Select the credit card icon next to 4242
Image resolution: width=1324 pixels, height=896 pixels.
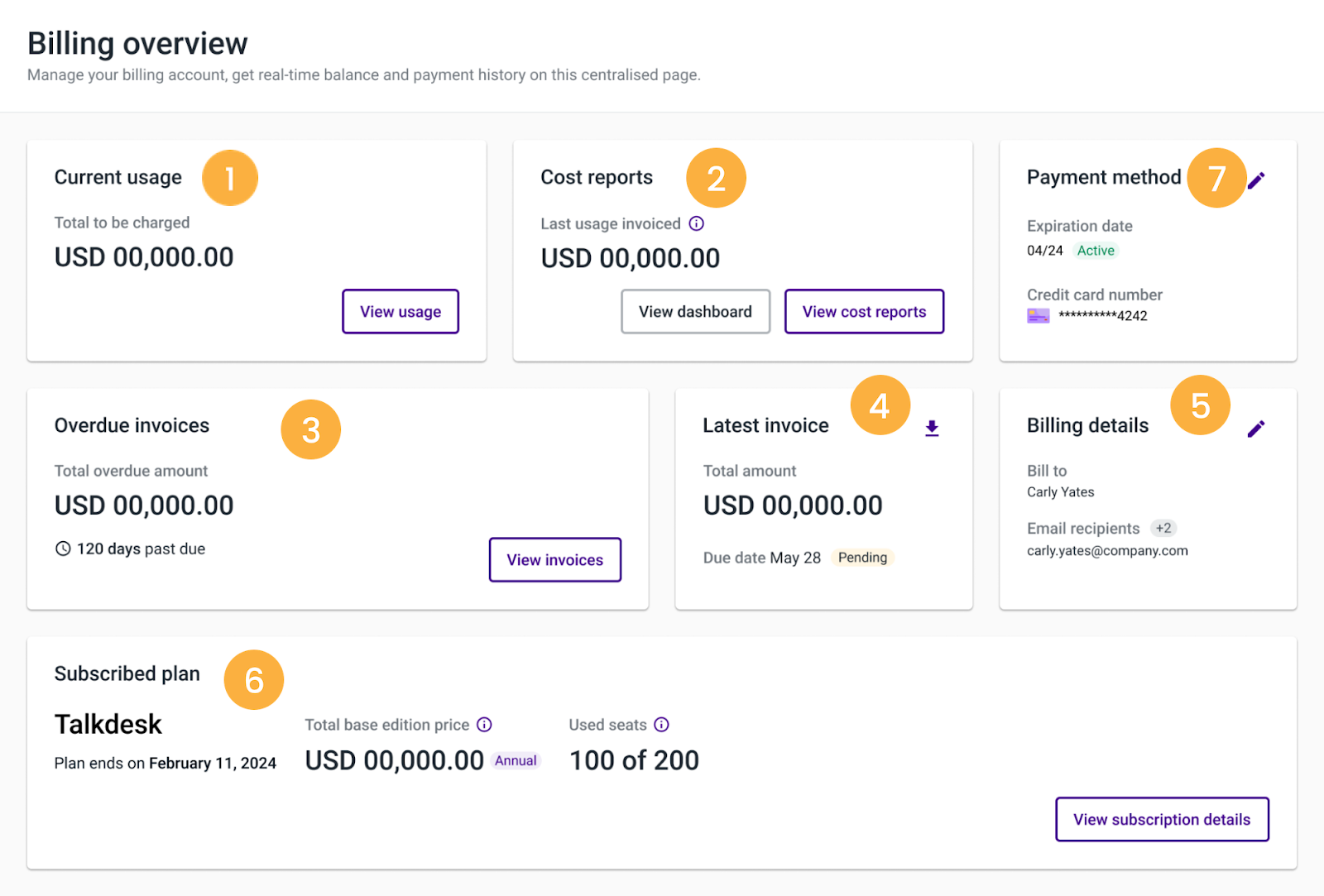(x=1038, y=315)
